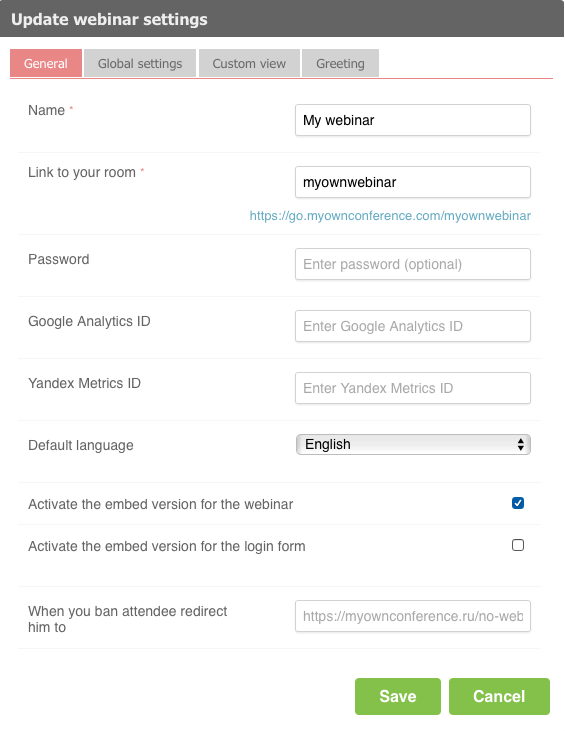Save the webinar settings
The image size is (565, 731).
point(398,697)
